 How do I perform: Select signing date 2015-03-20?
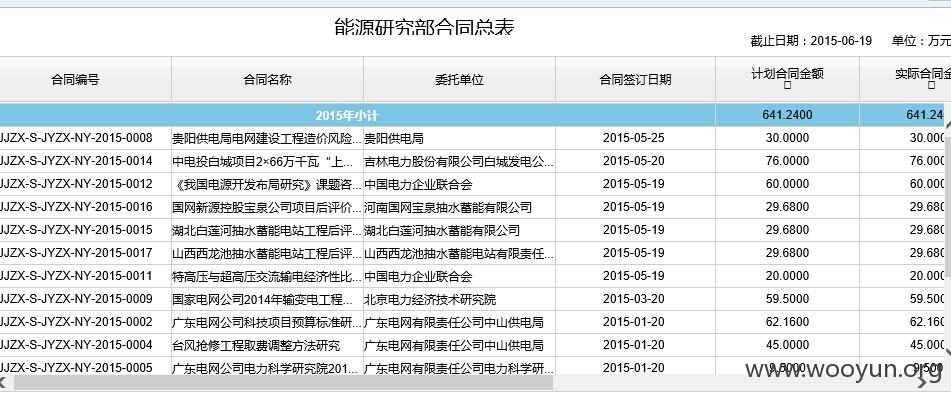click(x=634, y=300)
